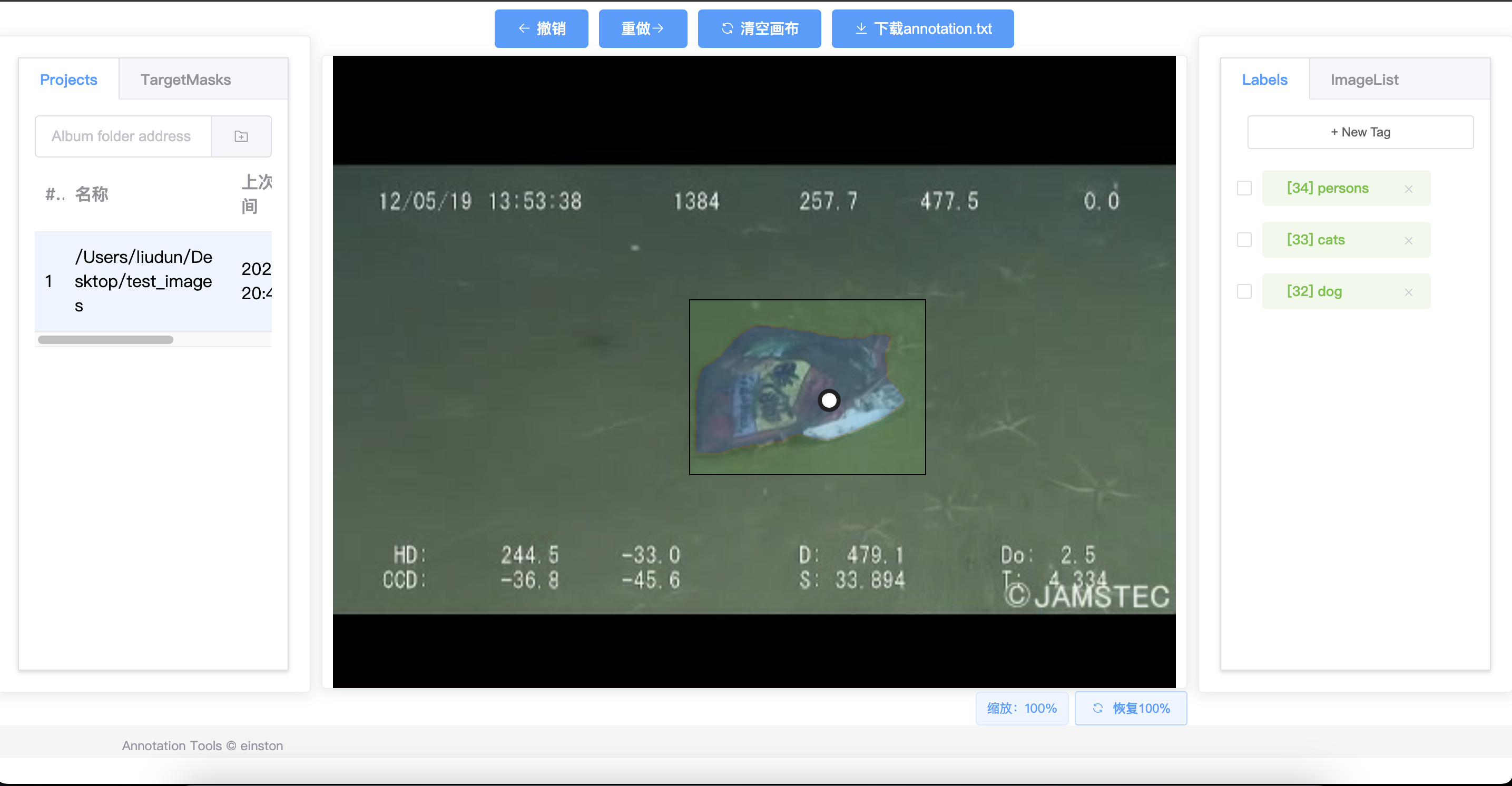Download annotation.txt file
Image resolution: width=1512 pixels, height=786 pixels.
922,28
